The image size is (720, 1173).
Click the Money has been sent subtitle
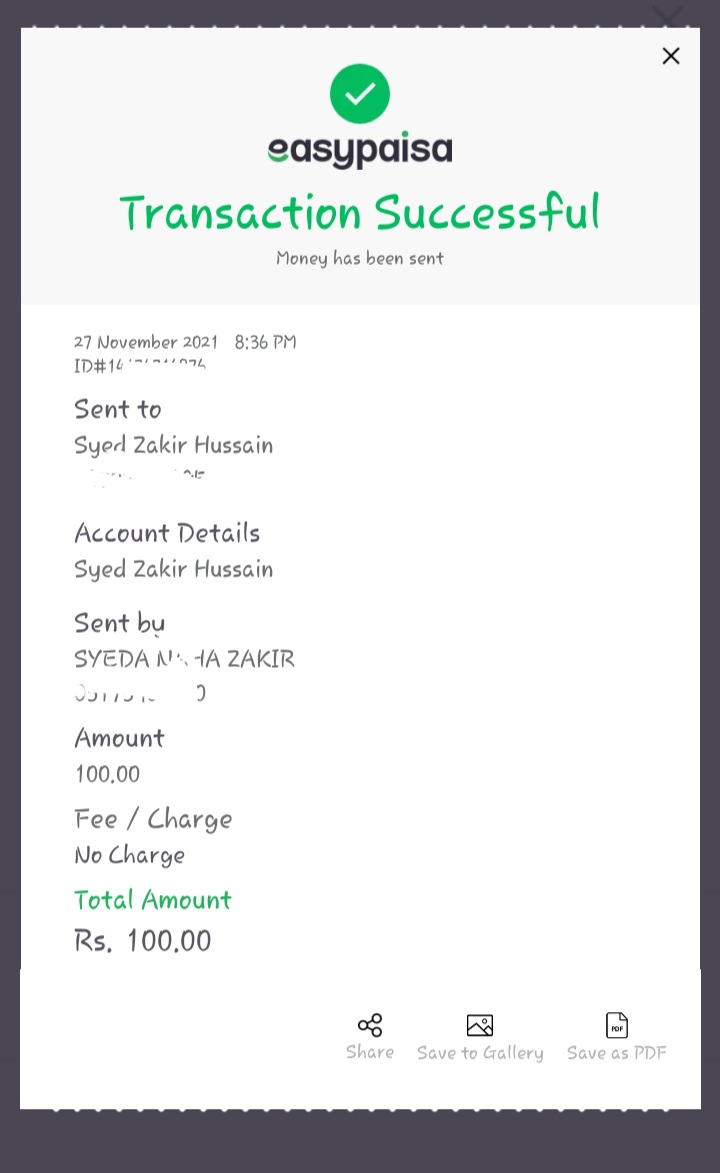click(360, 258)
